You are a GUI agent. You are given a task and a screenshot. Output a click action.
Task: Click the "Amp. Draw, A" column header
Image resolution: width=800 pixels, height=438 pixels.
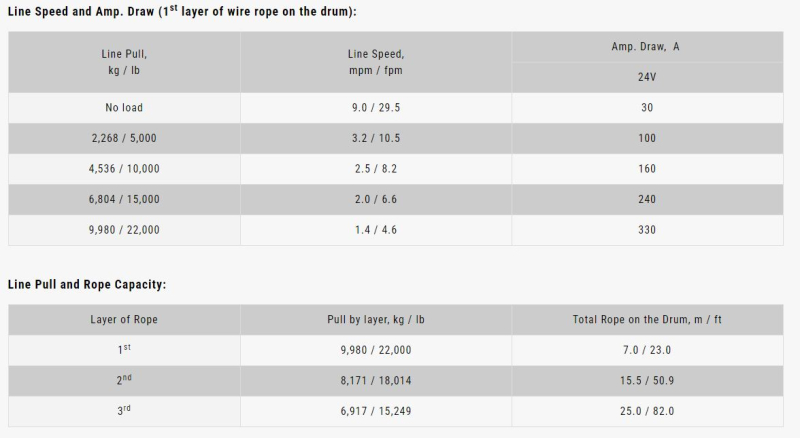tap(646, 47)
